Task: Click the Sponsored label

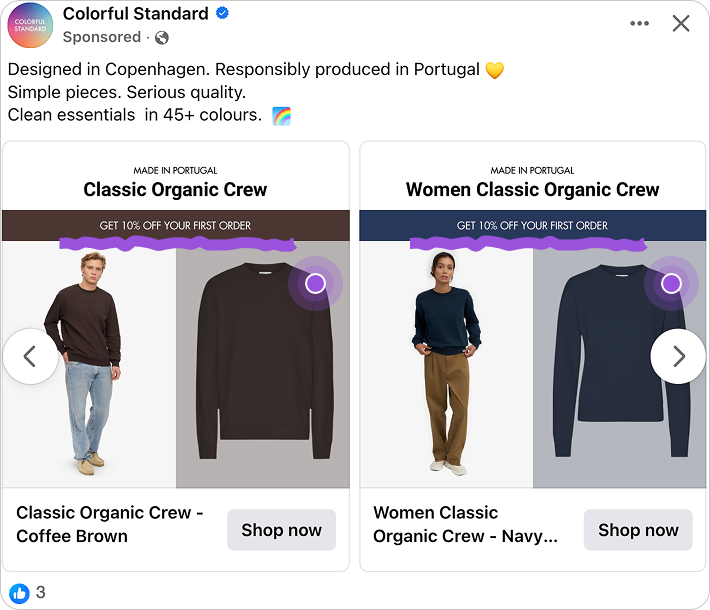Action: [101, 38]
